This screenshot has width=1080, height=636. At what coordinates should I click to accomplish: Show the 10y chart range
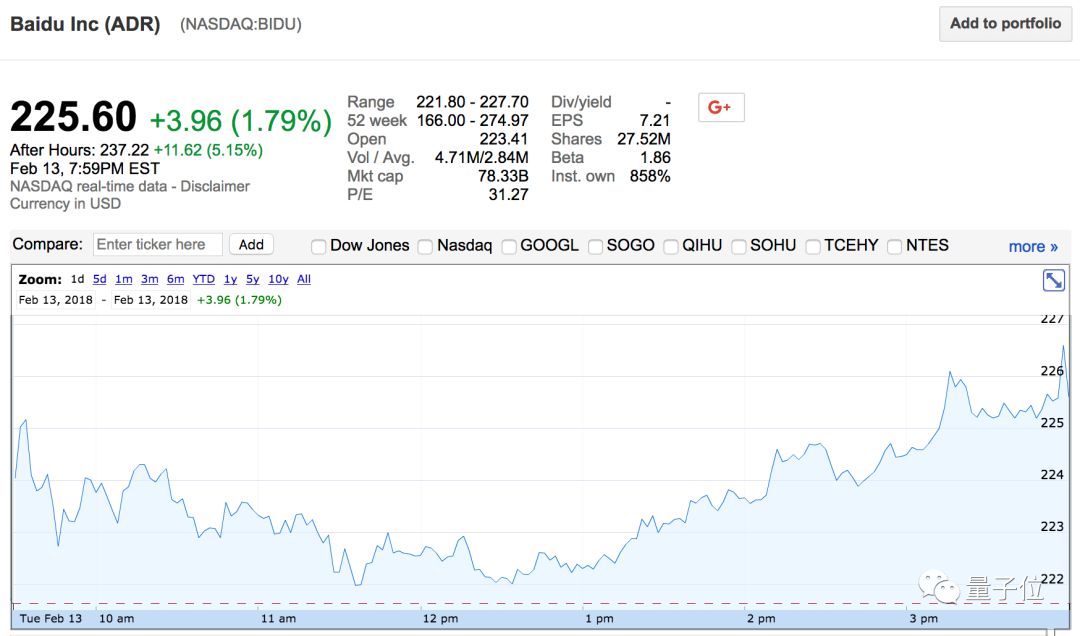[x=278, y=279]
